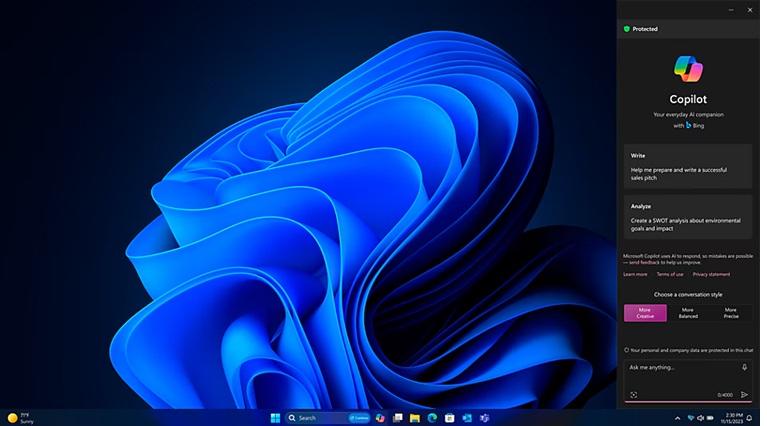Click the Bing logo under the Copilot title

coord(689,125)
